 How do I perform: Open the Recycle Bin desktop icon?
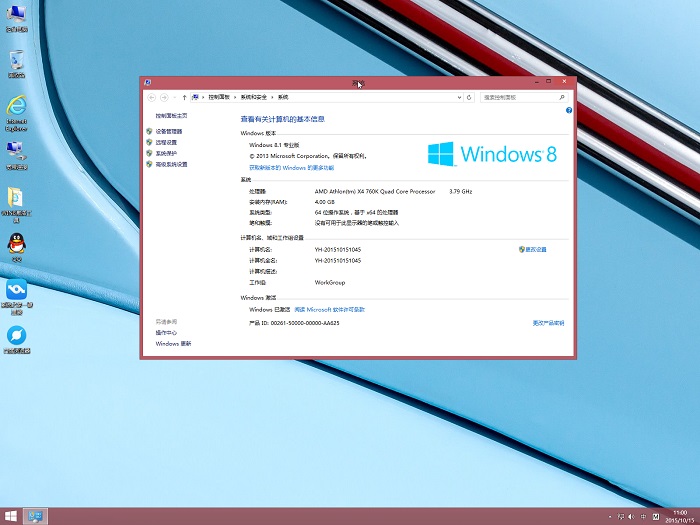point(16,62)
